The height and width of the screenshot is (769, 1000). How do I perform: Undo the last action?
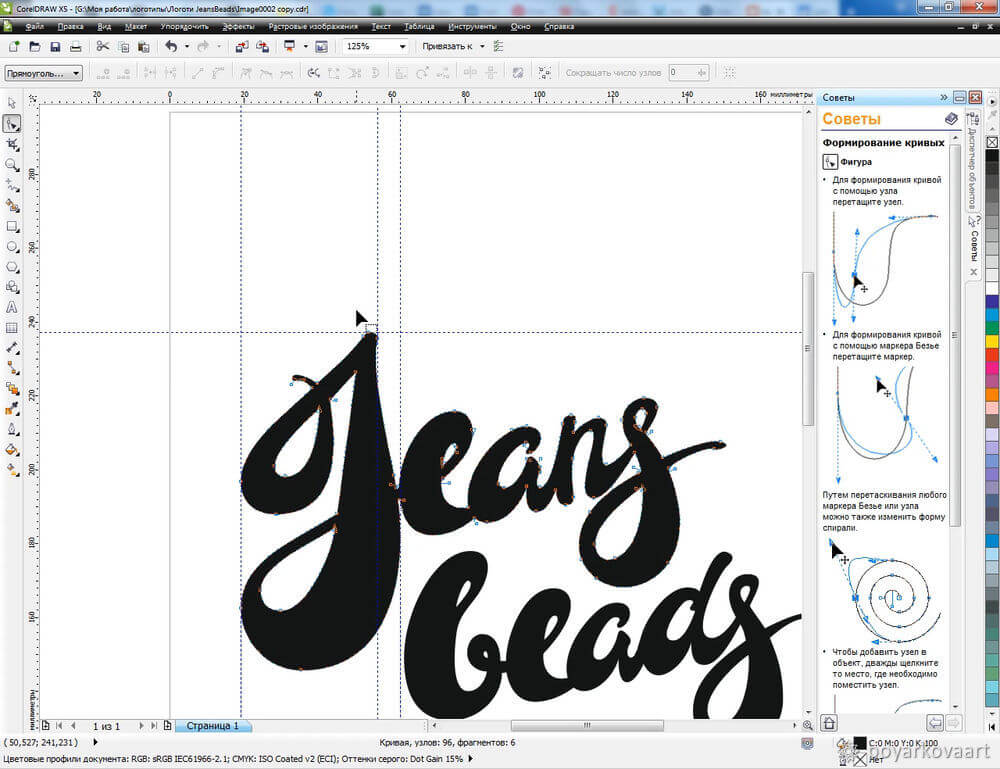171,47
